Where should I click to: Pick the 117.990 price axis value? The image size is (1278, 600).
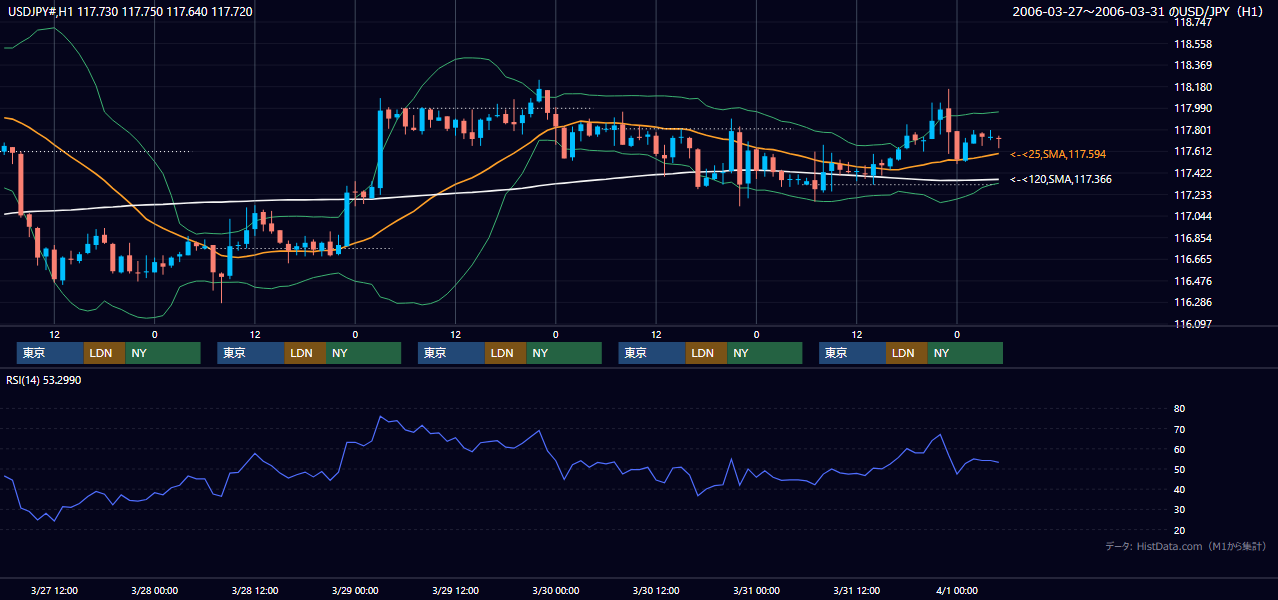point(1192,108)
